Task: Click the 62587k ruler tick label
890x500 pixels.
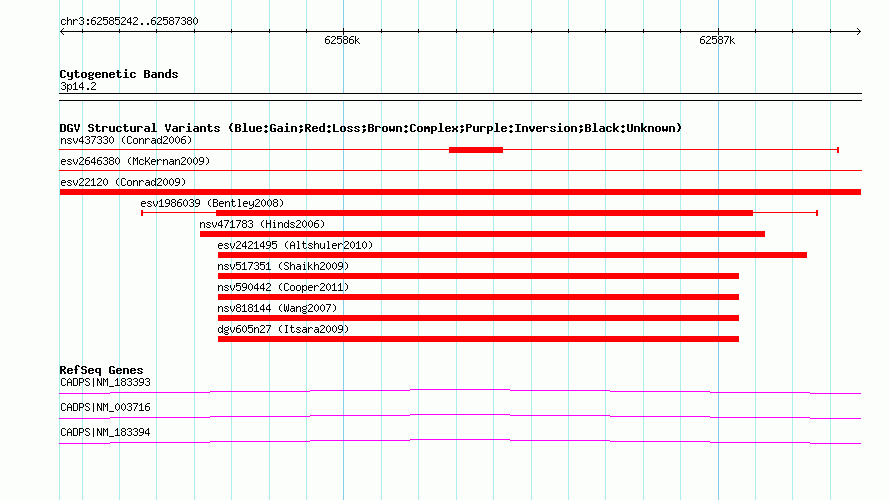Action: click(717, 40)
